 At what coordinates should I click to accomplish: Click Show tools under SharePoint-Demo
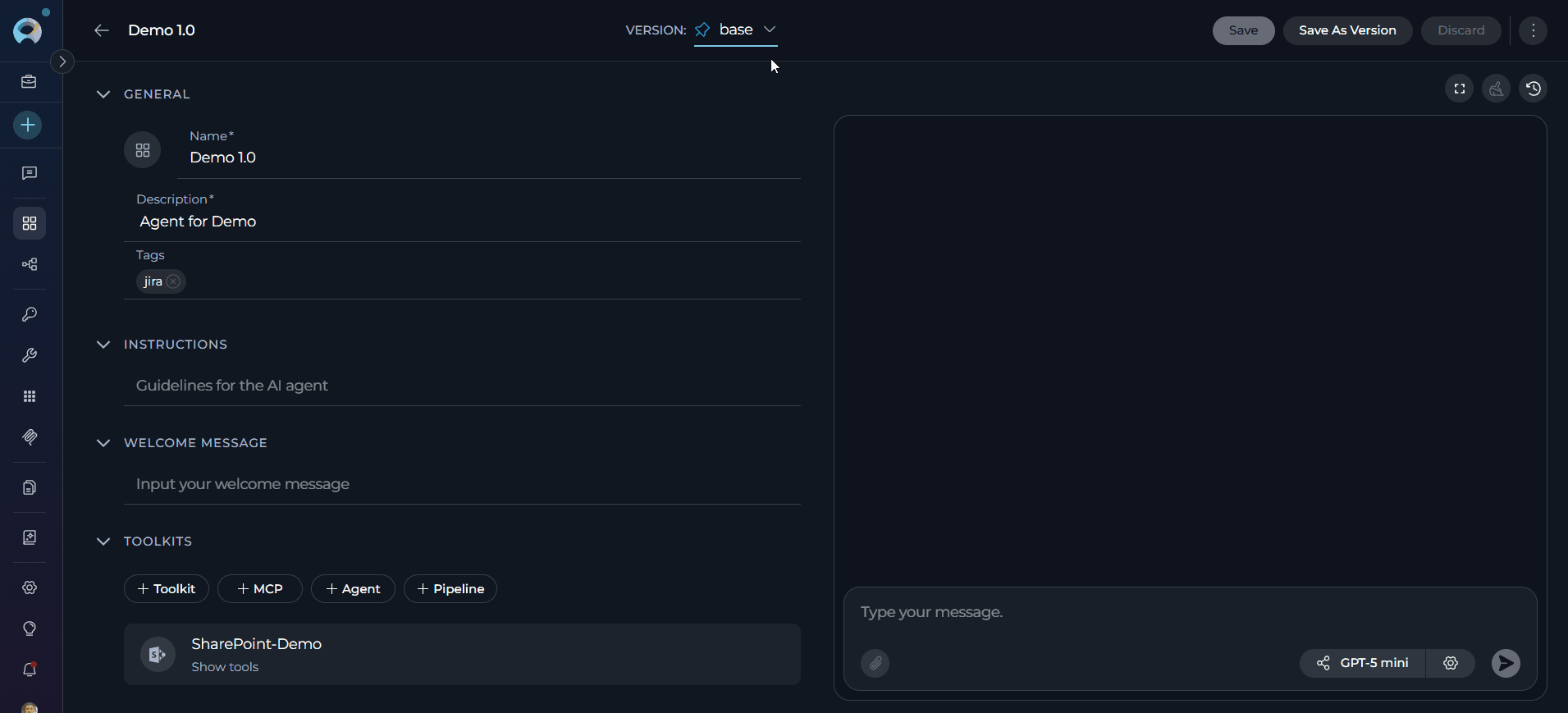(225, 667)
